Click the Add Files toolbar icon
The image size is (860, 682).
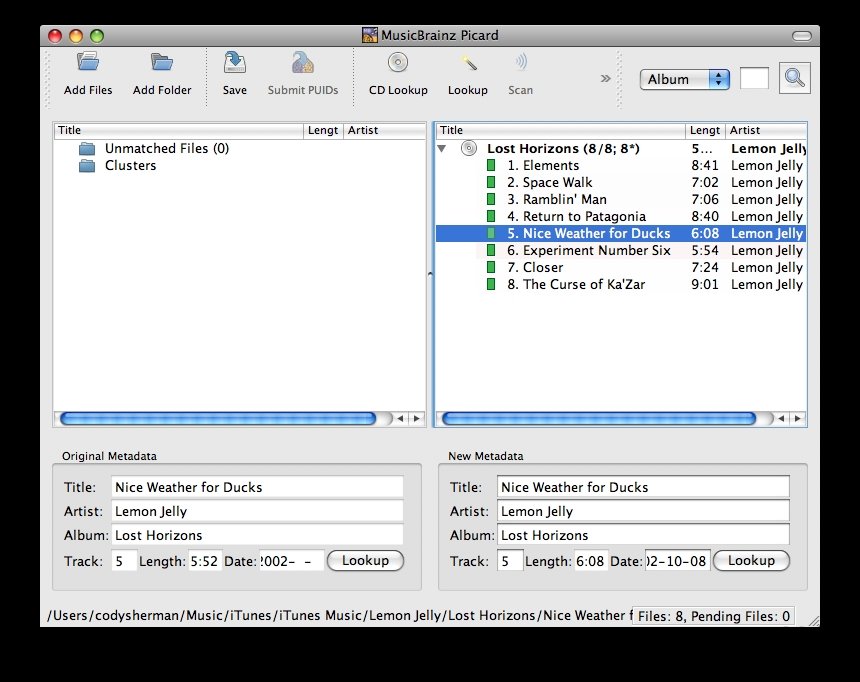[x=88, y=63]
